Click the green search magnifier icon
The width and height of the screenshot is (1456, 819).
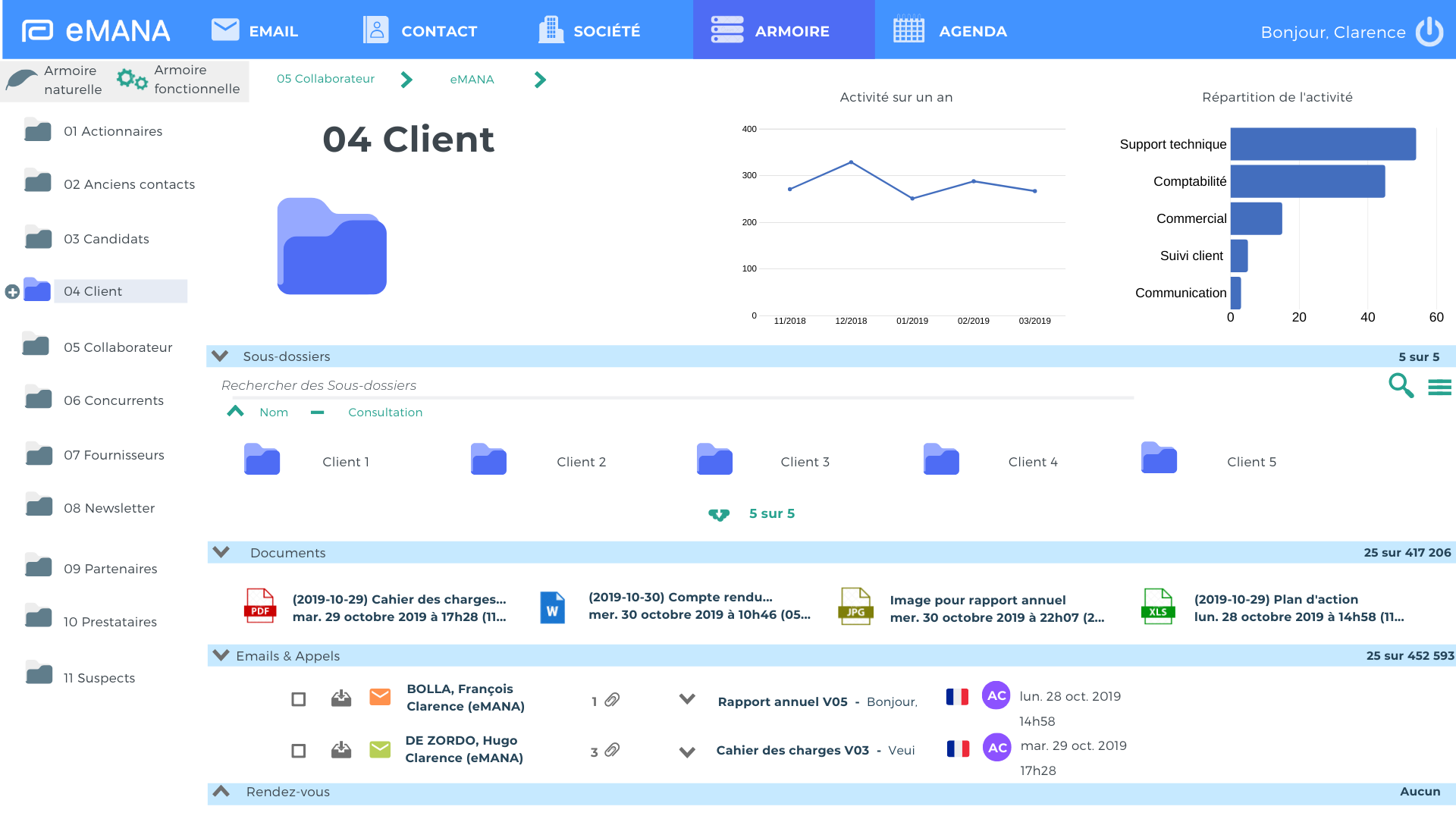coord(1401,385)
